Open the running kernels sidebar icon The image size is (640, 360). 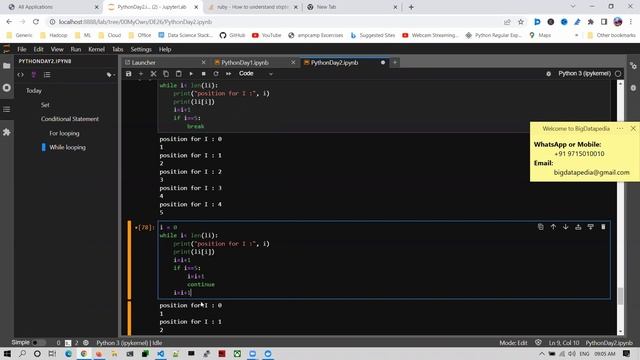tap(7, 88)
